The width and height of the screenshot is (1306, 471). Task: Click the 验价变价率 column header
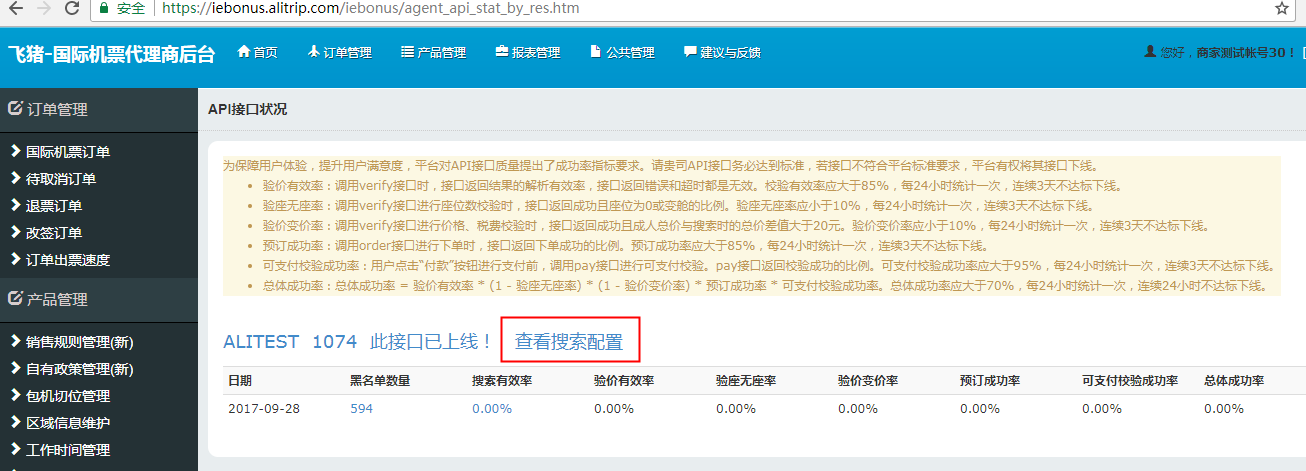pyautogui.click(x=868, y=381)
